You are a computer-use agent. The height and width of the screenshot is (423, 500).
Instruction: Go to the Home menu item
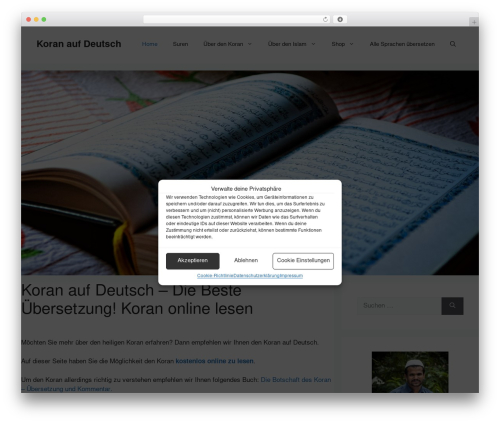[150, 44]
